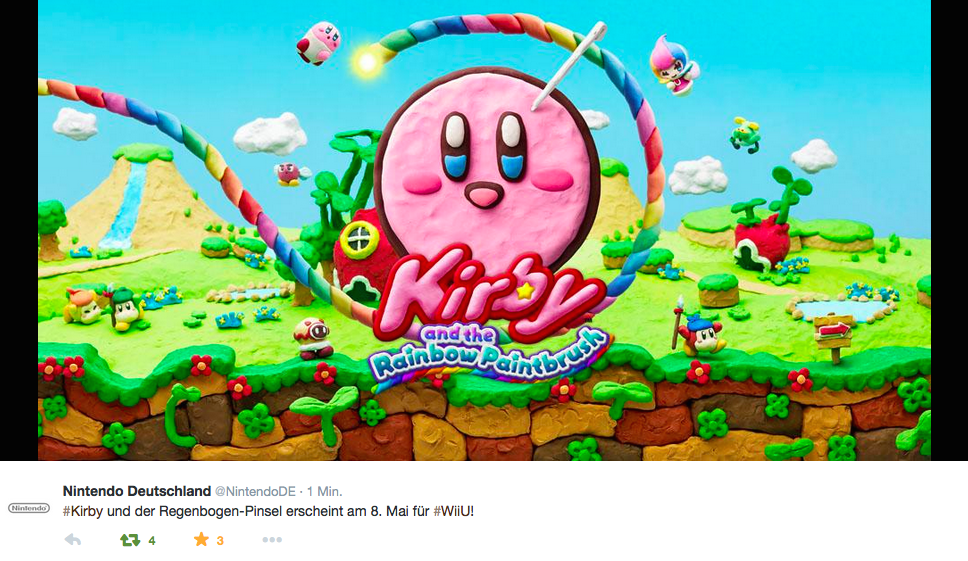
Task: Open the Nintendo Deutschland profile name
Action: (137, 491)
